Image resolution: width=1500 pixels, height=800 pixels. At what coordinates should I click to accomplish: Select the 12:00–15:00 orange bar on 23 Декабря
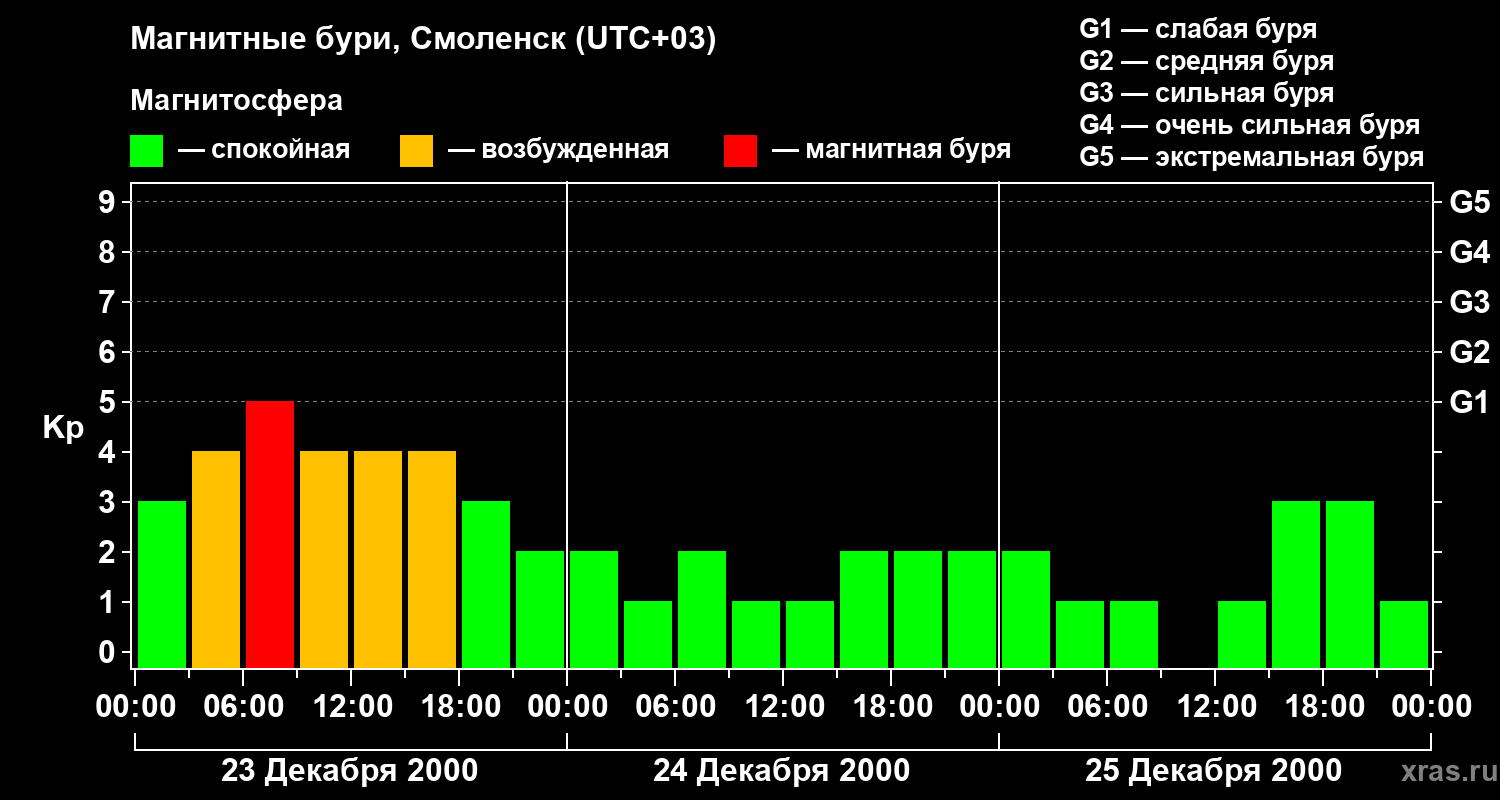[378, 559]
